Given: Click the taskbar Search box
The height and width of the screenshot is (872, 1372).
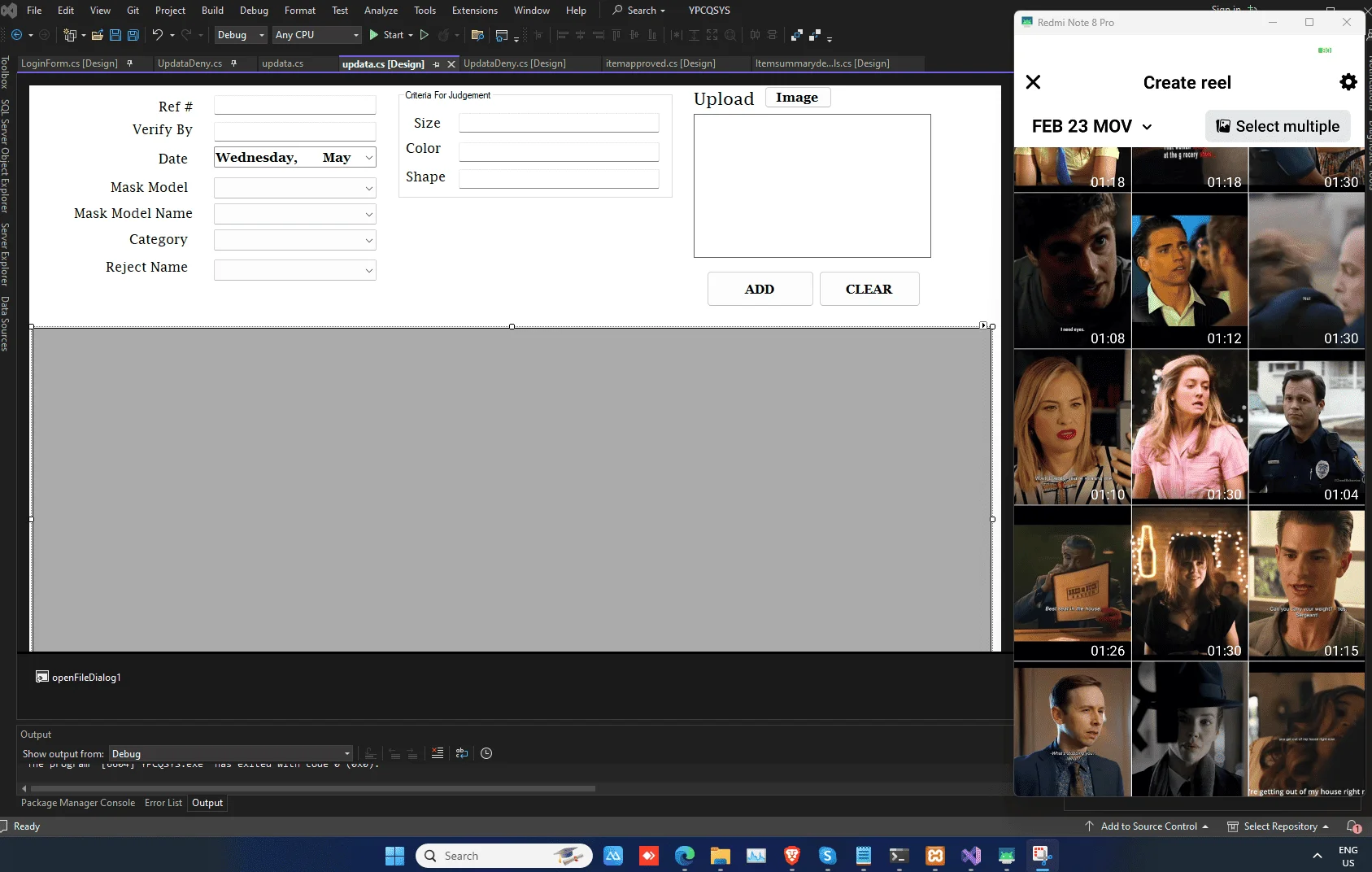Looking at the screenshot, I should tap(504, 856).
